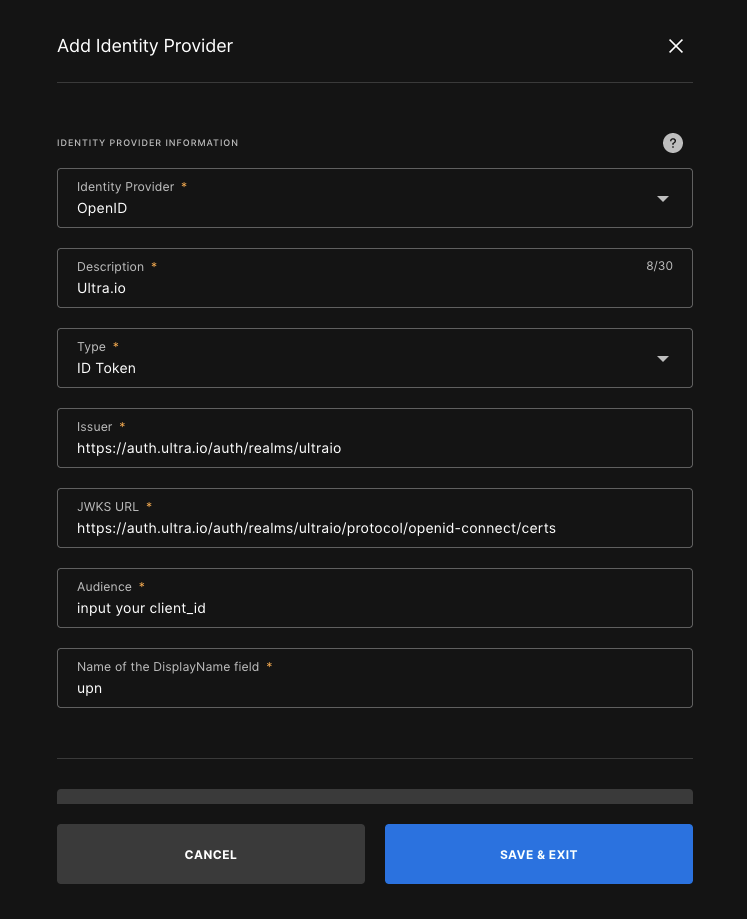Click the JWKS URL label text
Image resolution: width=747 pixels, height=919 pixels.
click(108, 506)
